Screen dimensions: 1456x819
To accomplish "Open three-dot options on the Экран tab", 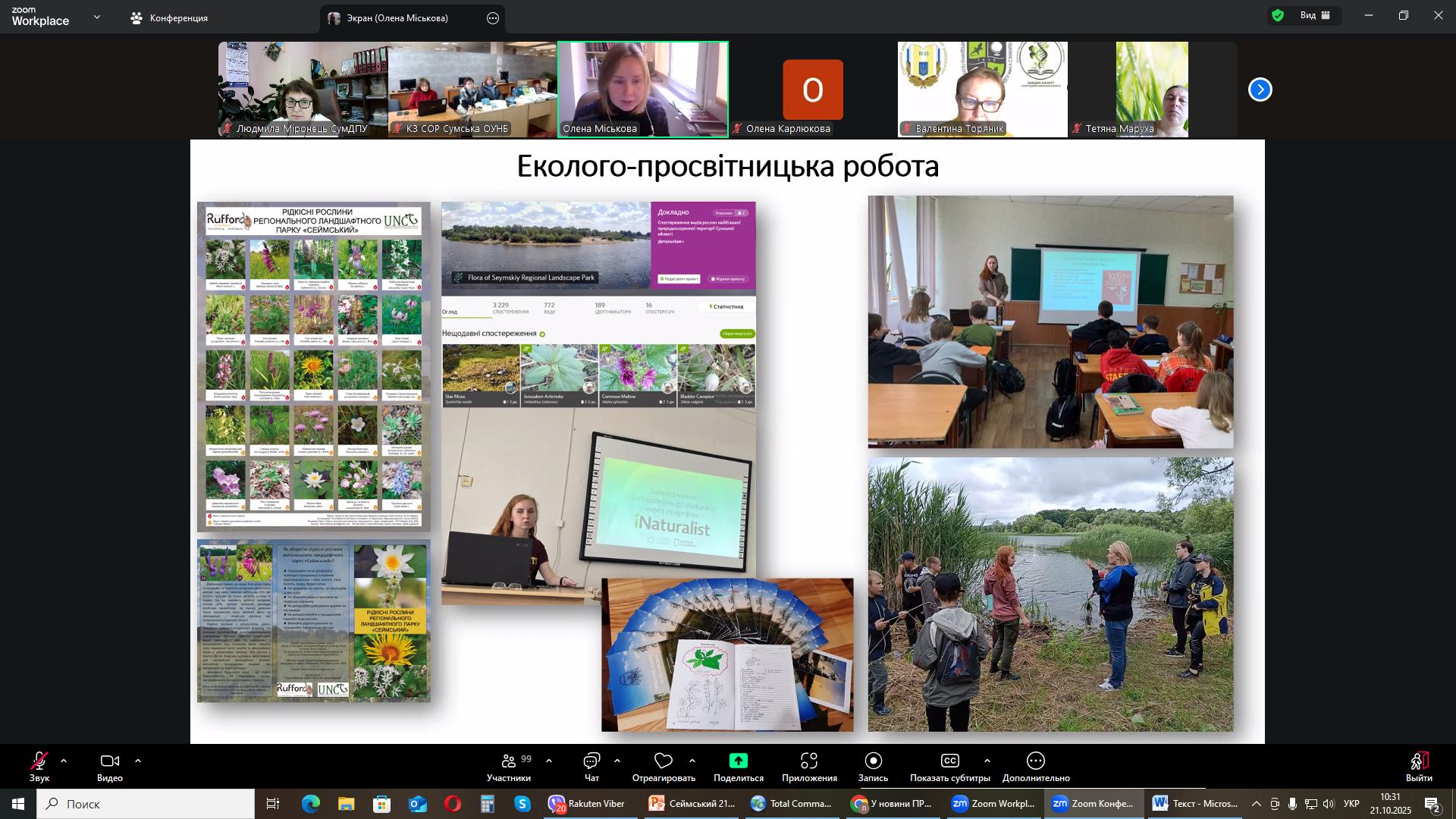I will [493, 18].
